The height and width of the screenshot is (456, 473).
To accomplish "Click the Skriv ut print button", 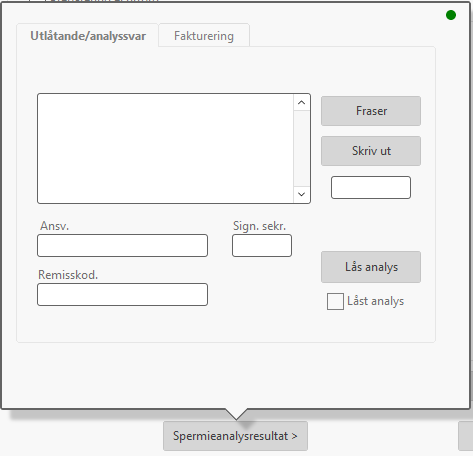I will coord(371,151).
